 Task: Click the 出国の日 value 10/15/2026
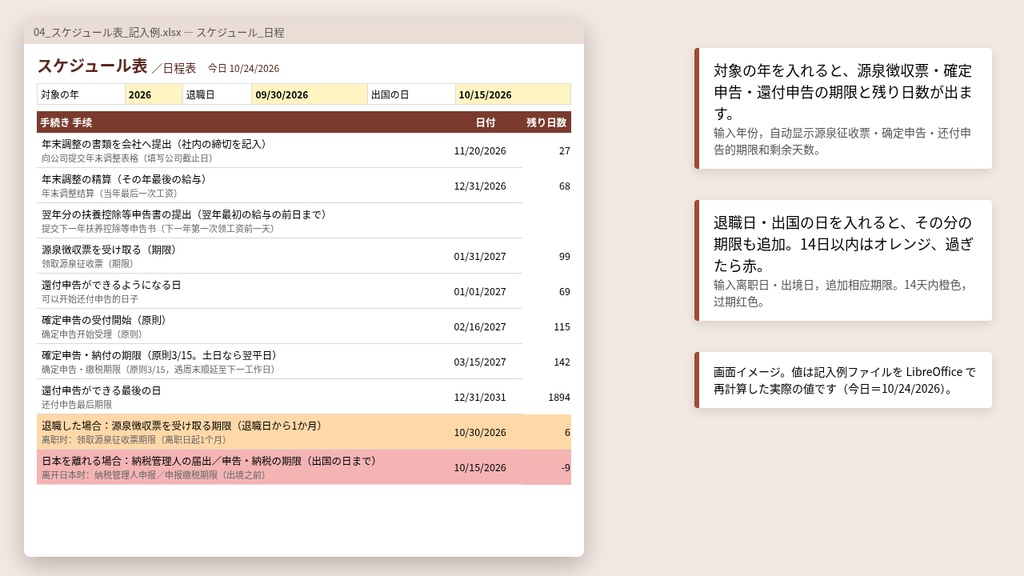click(x=513, y=95)
